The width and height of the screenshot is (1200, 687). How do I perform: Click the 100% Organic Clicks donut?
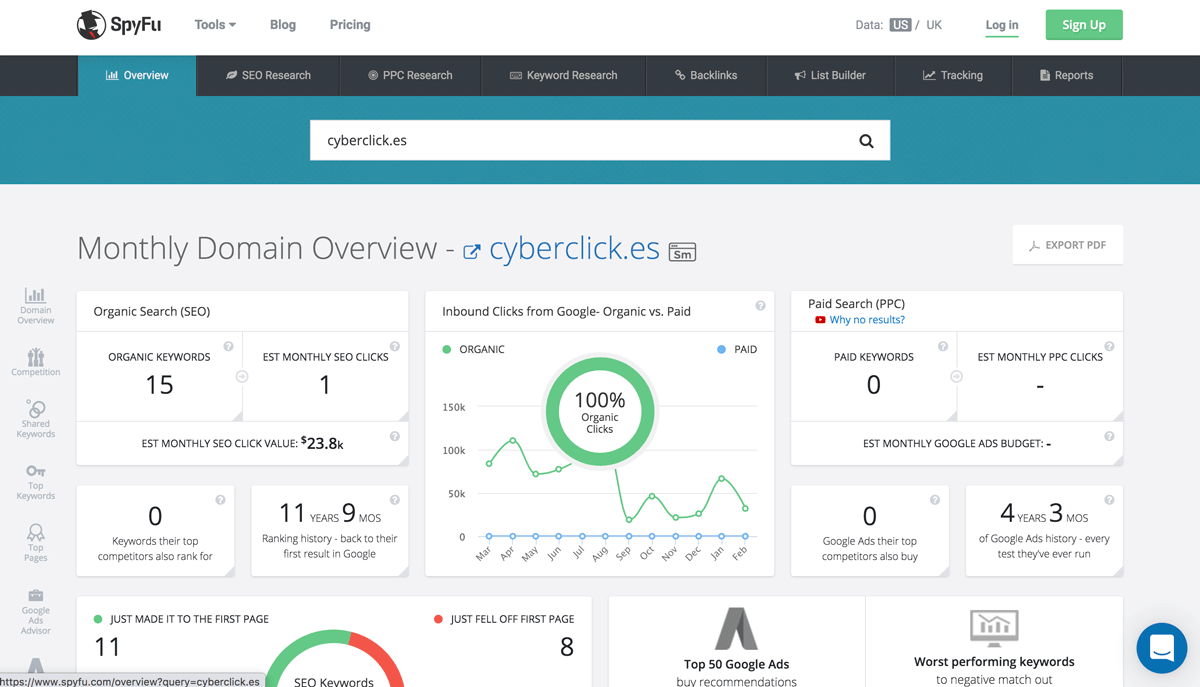point(600,411)
